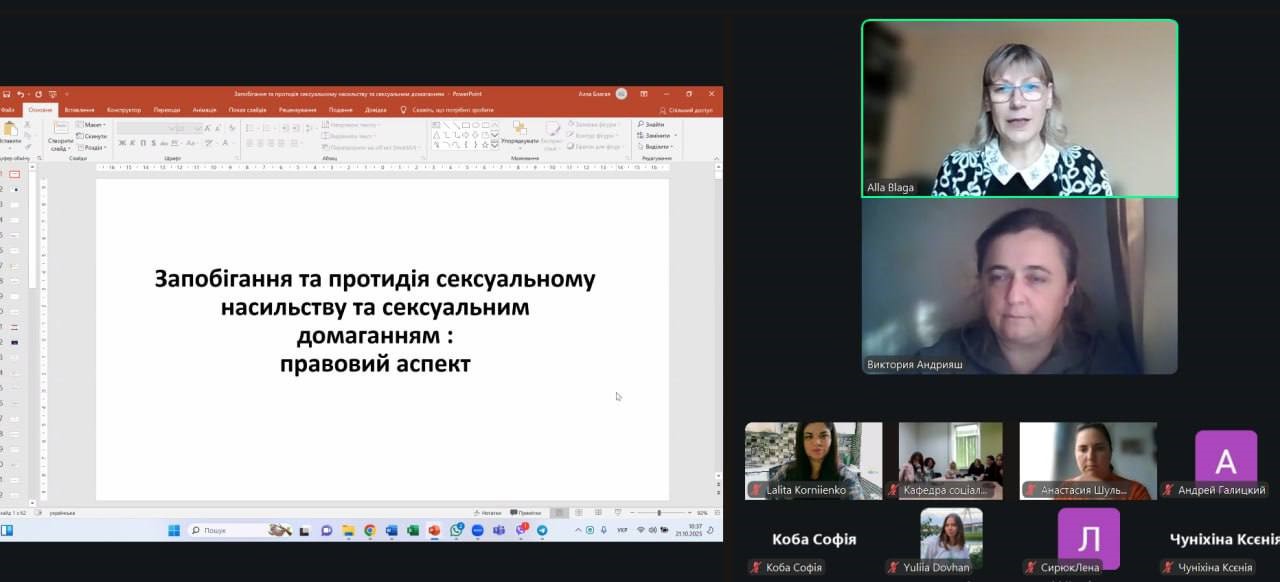Click the Undo arrow in the title bar
Viewport: 1280px width, 582px height.
pos(21,94)
